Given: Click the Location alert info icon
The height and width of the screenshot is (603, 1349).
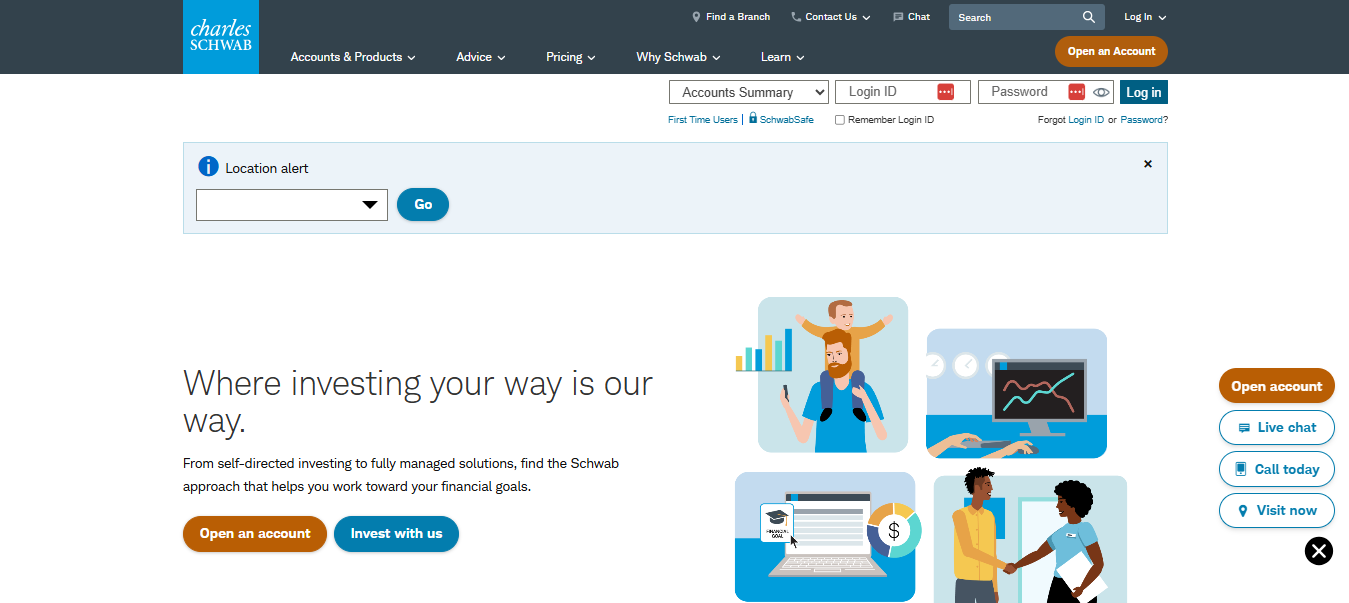Looking at the screenshot, I should tap(208, 167).
